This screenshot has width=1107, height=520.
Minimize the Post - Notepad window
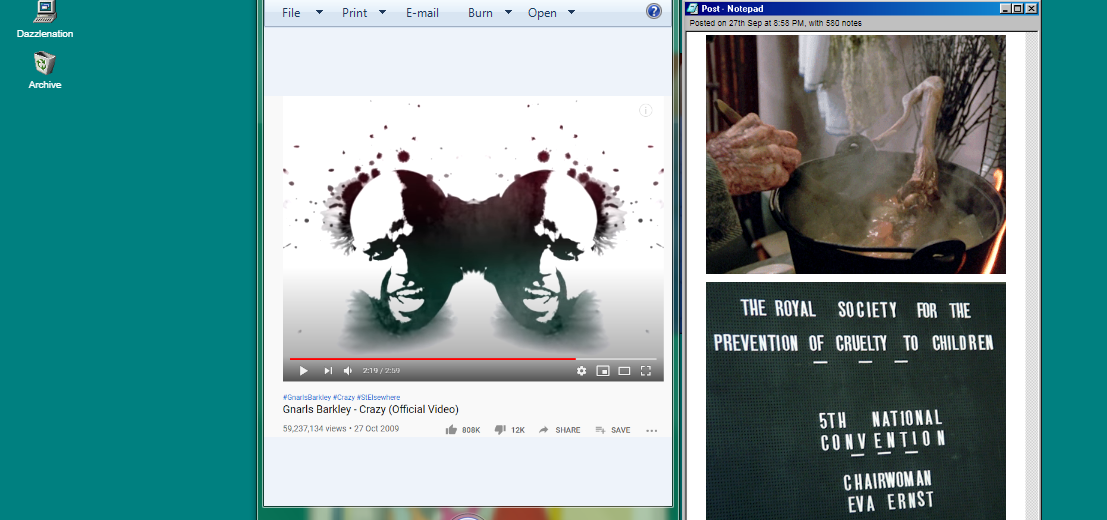click(1005, 8)
